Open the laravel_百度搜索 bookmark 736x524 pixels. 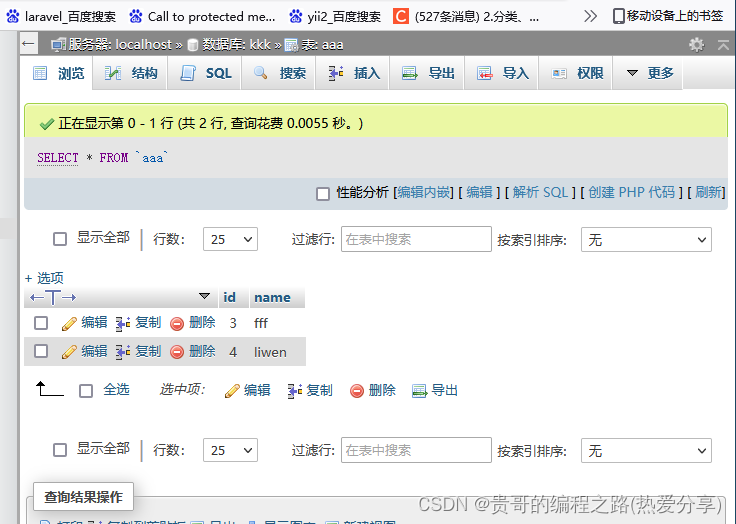(x=61, y=16)
